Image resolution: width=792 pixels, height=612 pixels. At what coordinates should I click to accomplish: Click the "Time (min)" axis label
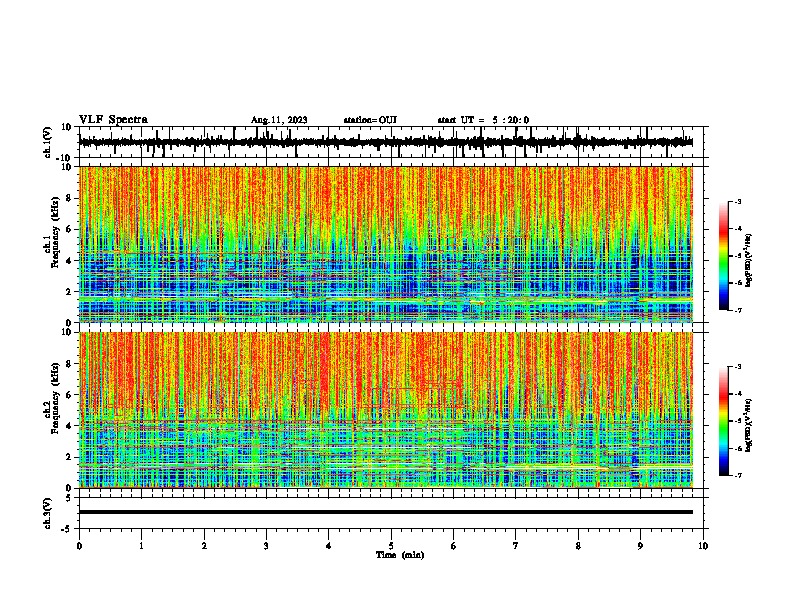(400, 555)
